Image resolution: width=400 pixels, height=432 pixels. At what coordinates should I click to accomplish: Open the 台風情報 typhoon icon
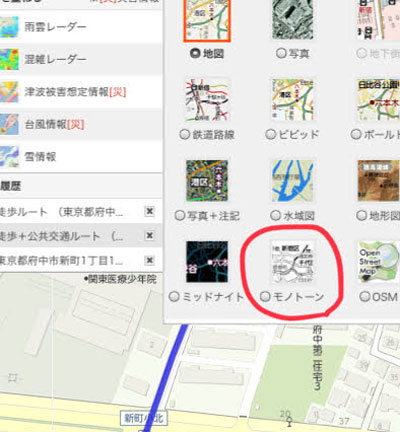[9, 124]
